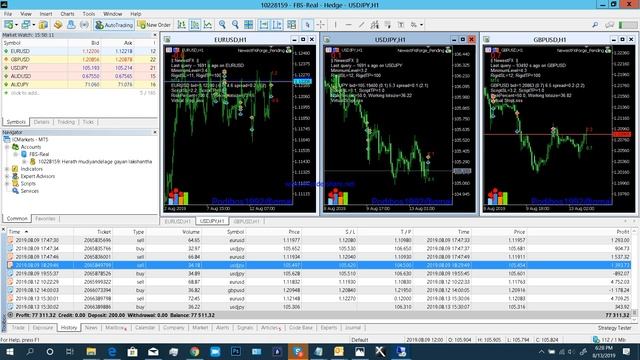Expand the Accounts node in Navigator
This screenshot has width=640, height=360.
[x=7, y=147]
